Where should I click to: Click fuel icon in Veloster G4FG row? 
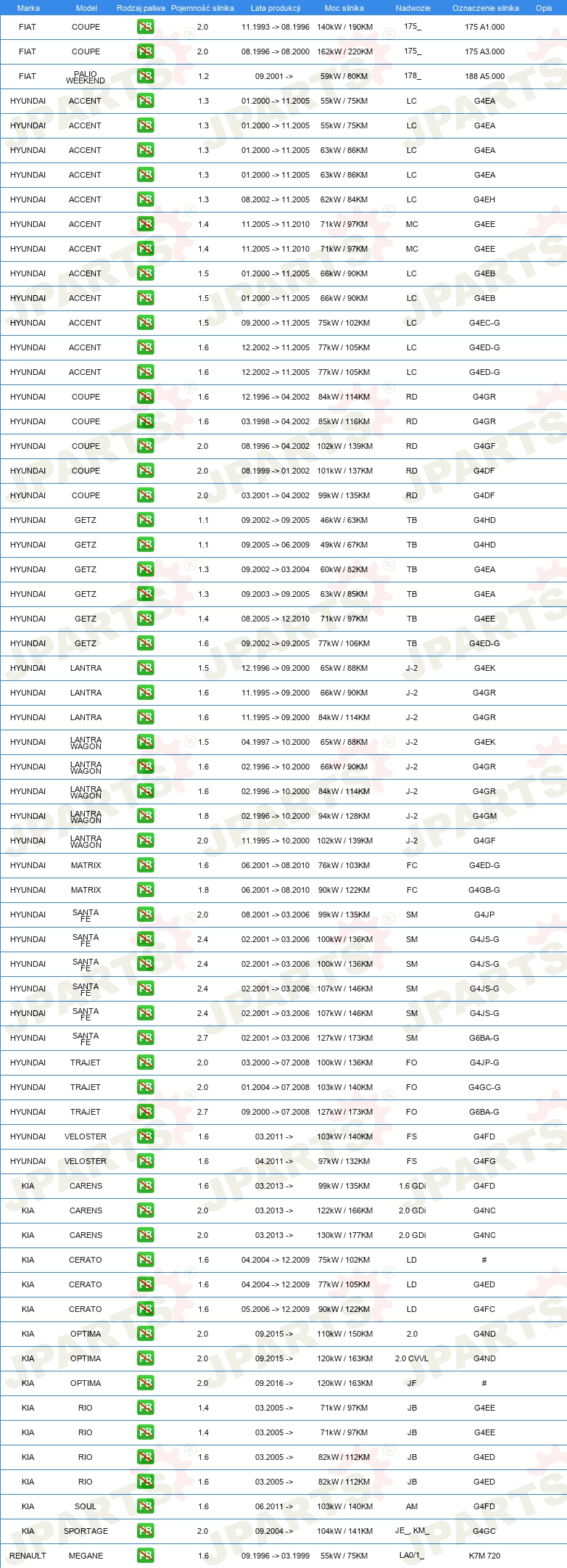click(x=145, y=1161)
